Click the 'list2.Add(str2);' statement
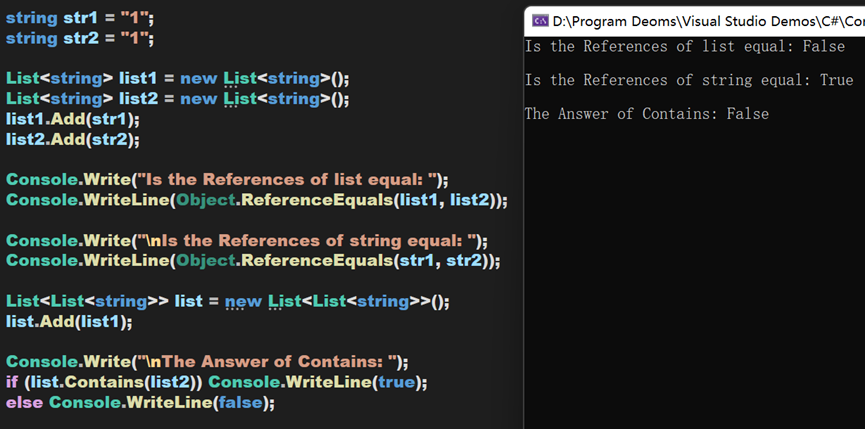The height and width of the screenshot is (429, 865). [x=73, y=140]
